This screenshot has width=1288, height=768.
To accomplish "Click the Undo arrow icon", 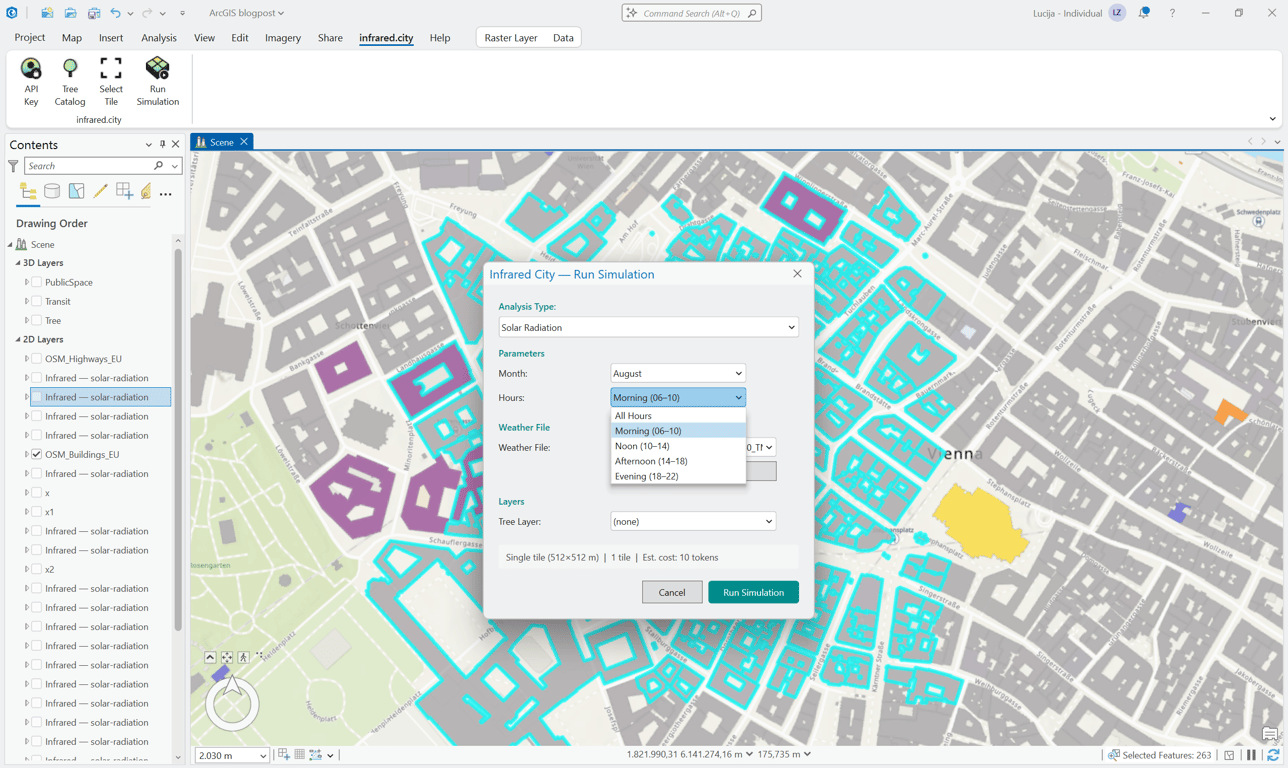I will coord(115,13).
